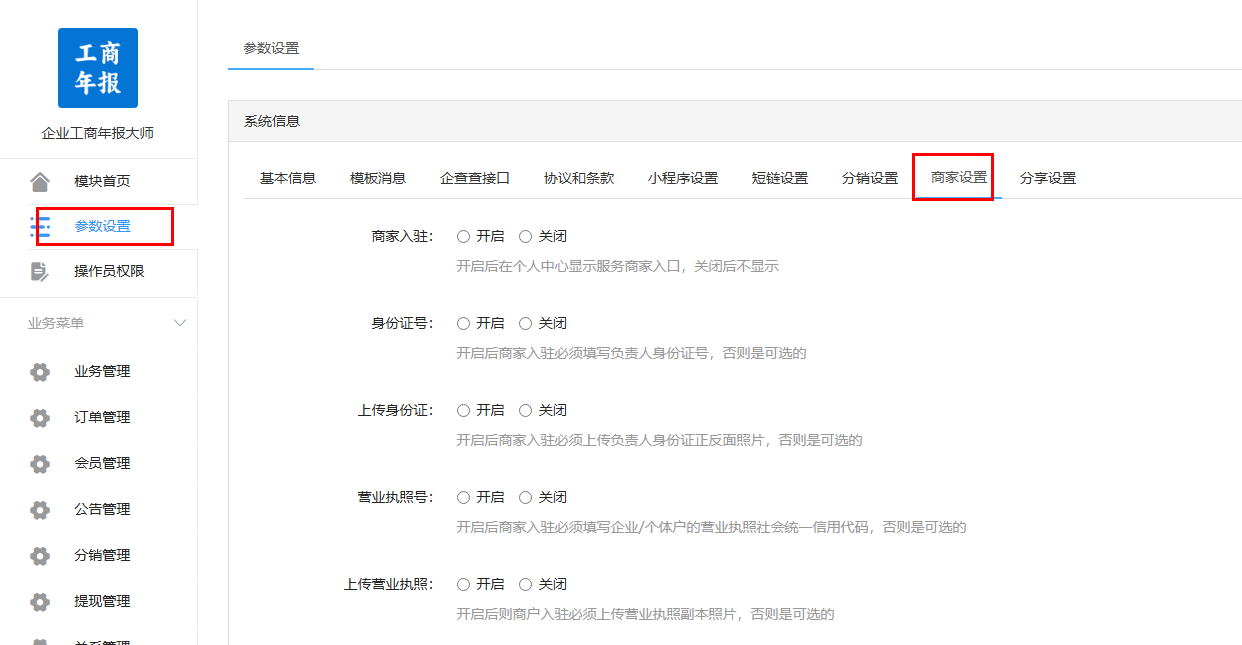The image size is (1242, 645).
Task: Select 关闭 for 营业执照号
Action: pyautogui.click(x=525, y=498)
